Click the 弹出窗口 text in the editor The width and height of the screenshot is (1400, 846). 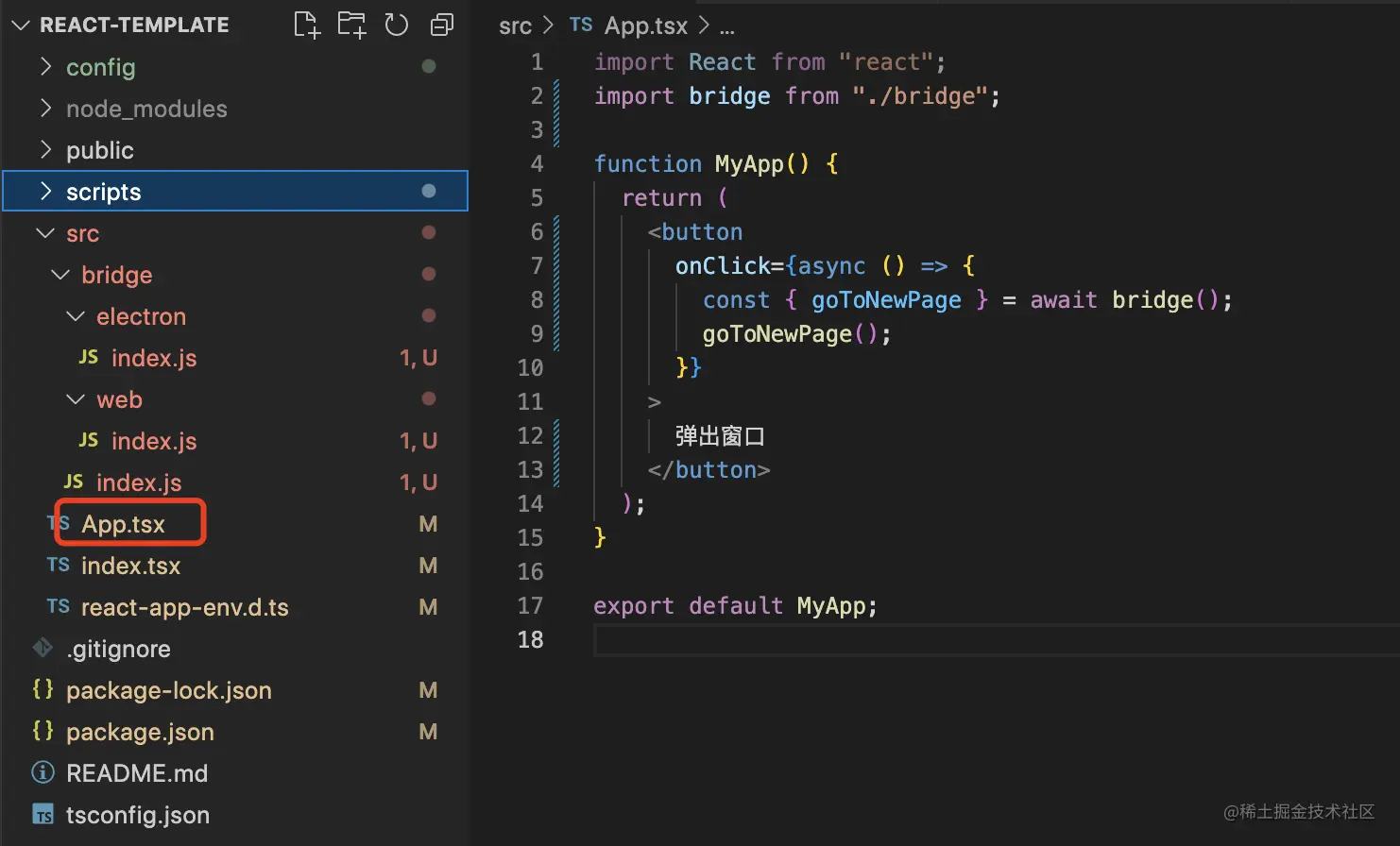720,436
